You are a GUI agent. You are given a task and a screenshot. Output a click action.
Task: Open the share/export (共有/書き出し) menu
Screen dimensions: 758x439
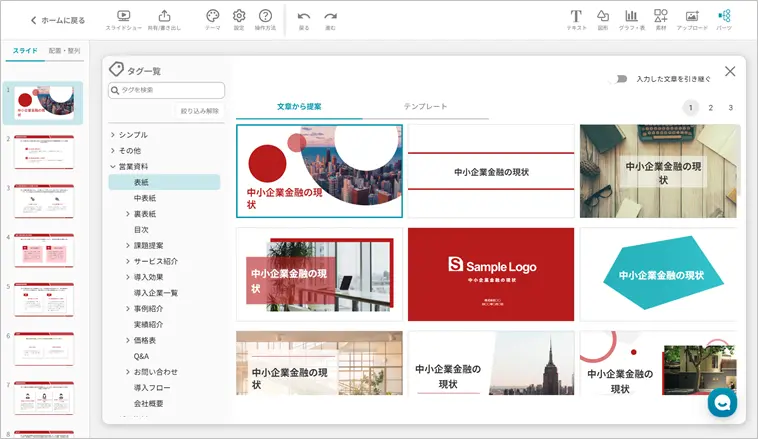(164, 20)
